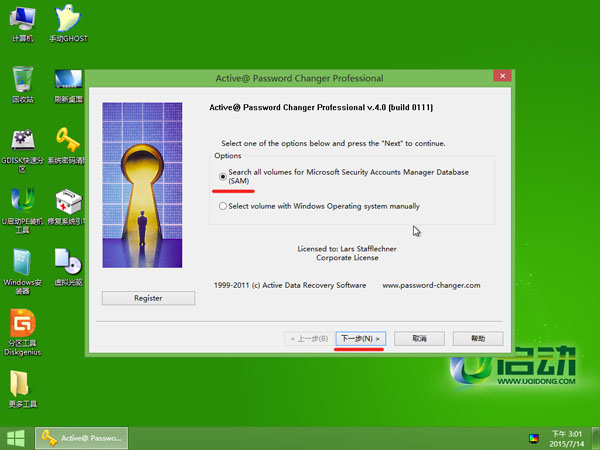Click 'Corporate License' text
600x450 pixels.
pyautogui.click(x=347, y=258)
